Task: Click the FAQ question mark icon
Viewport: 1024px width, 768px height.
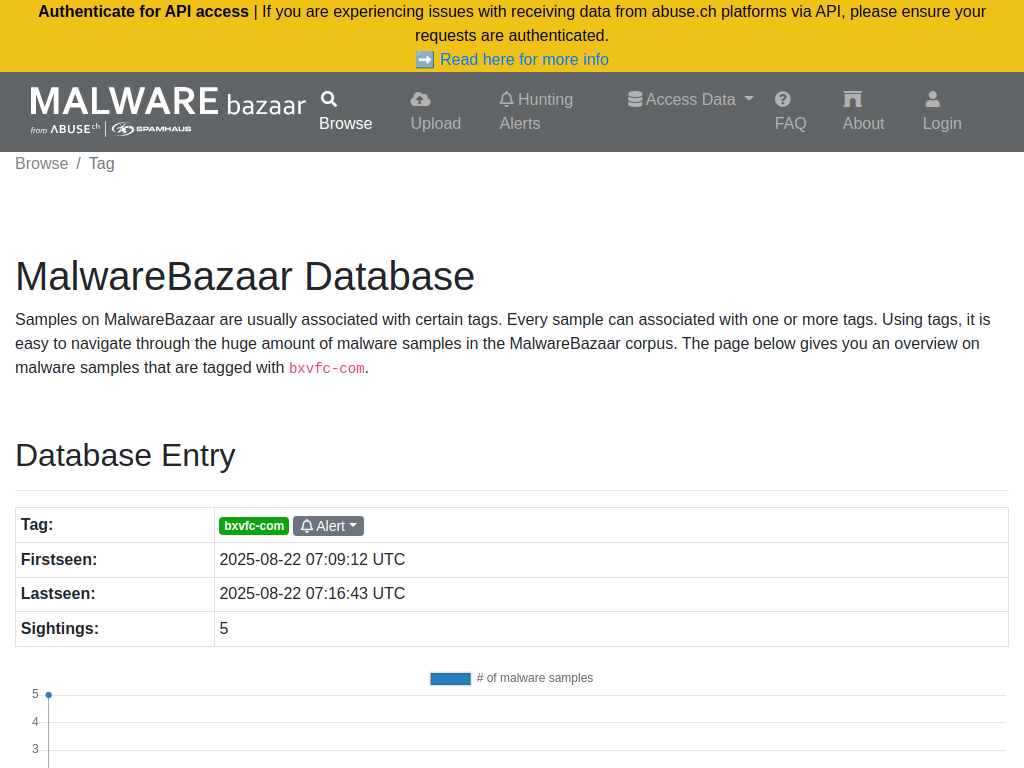Action: click(x=782, y=99)
